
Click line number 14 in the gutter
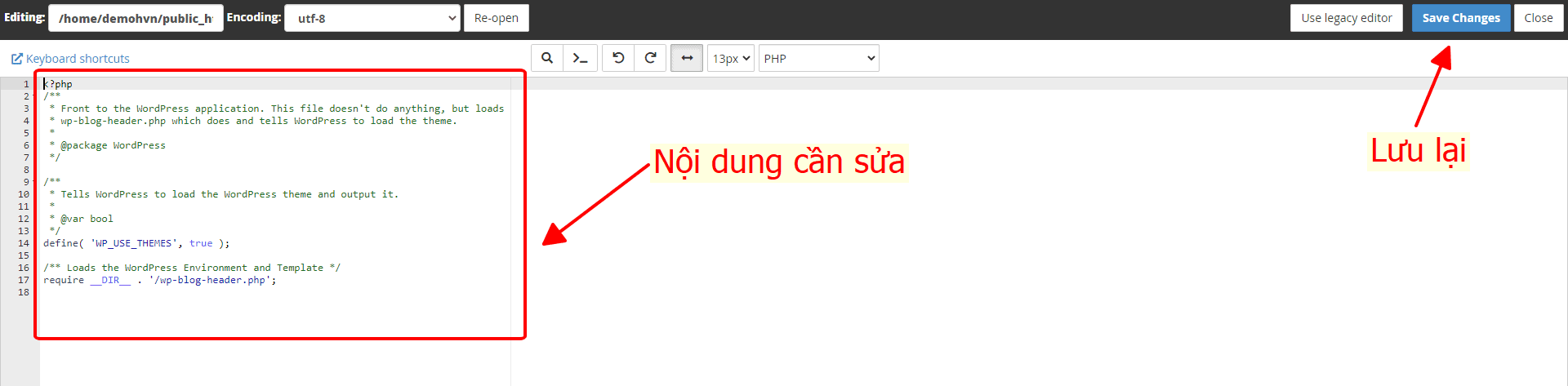(24, 243)
